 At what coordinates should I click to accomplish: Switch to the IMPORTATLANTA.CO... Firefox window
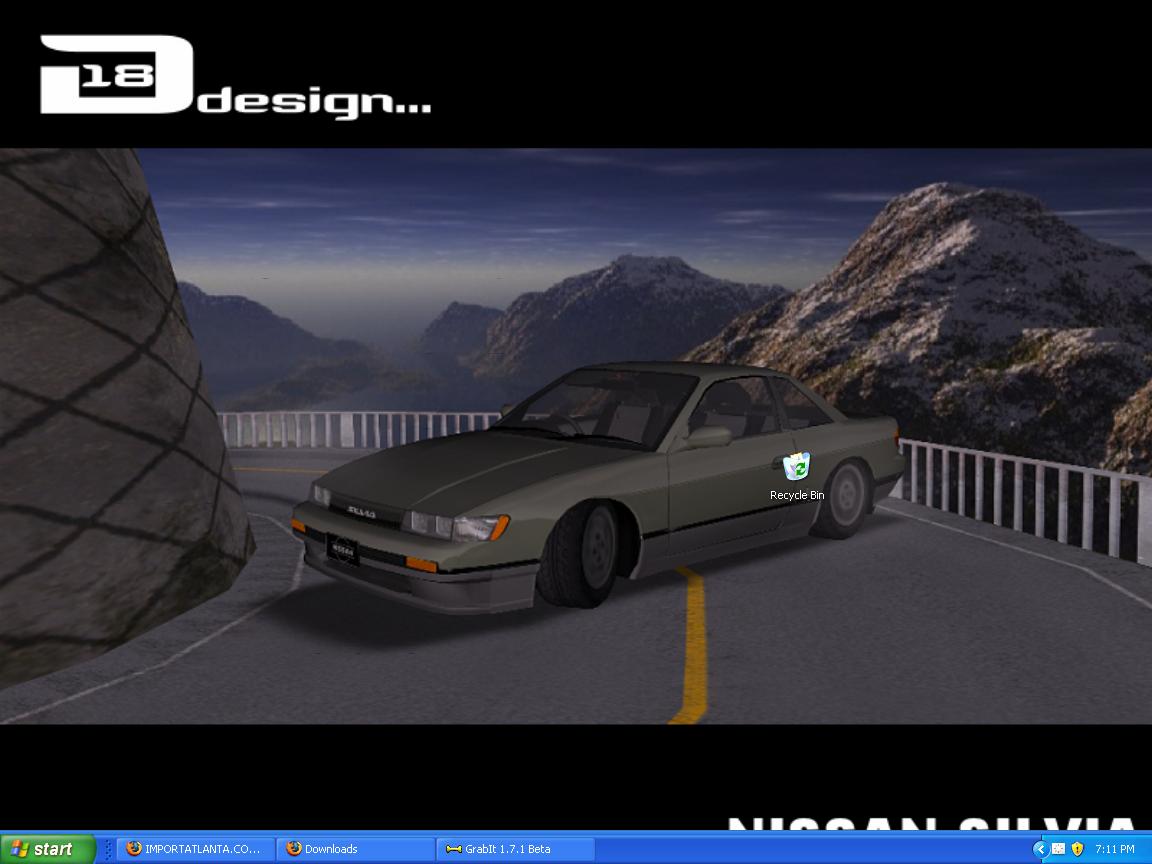(x=196, y=849)
